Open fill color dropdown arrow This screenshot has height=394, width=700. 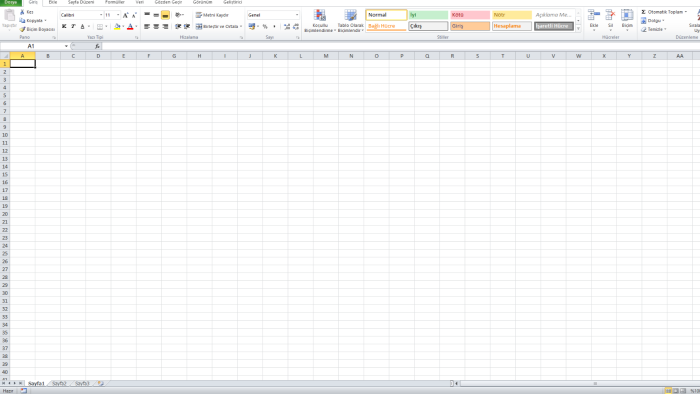point(123,26)
